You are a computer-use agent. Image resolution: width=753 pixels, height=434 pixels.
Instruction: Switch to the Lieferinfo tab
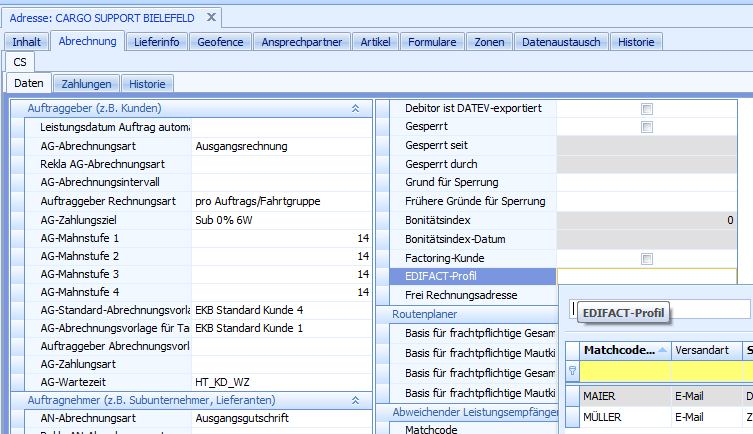pyautogui.click(x=156, y=42)
